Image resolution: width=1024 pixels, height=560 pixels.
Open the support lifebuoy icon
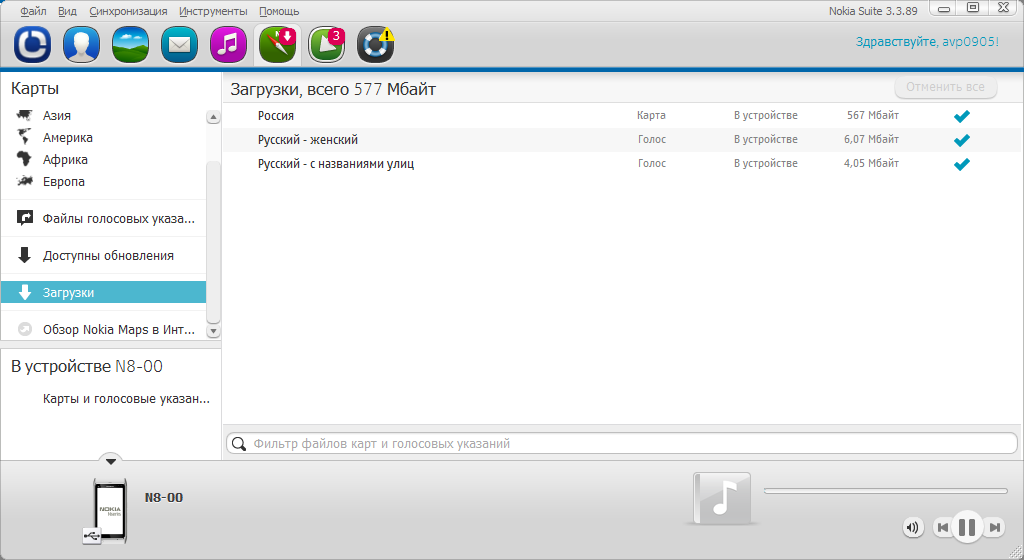375,45
